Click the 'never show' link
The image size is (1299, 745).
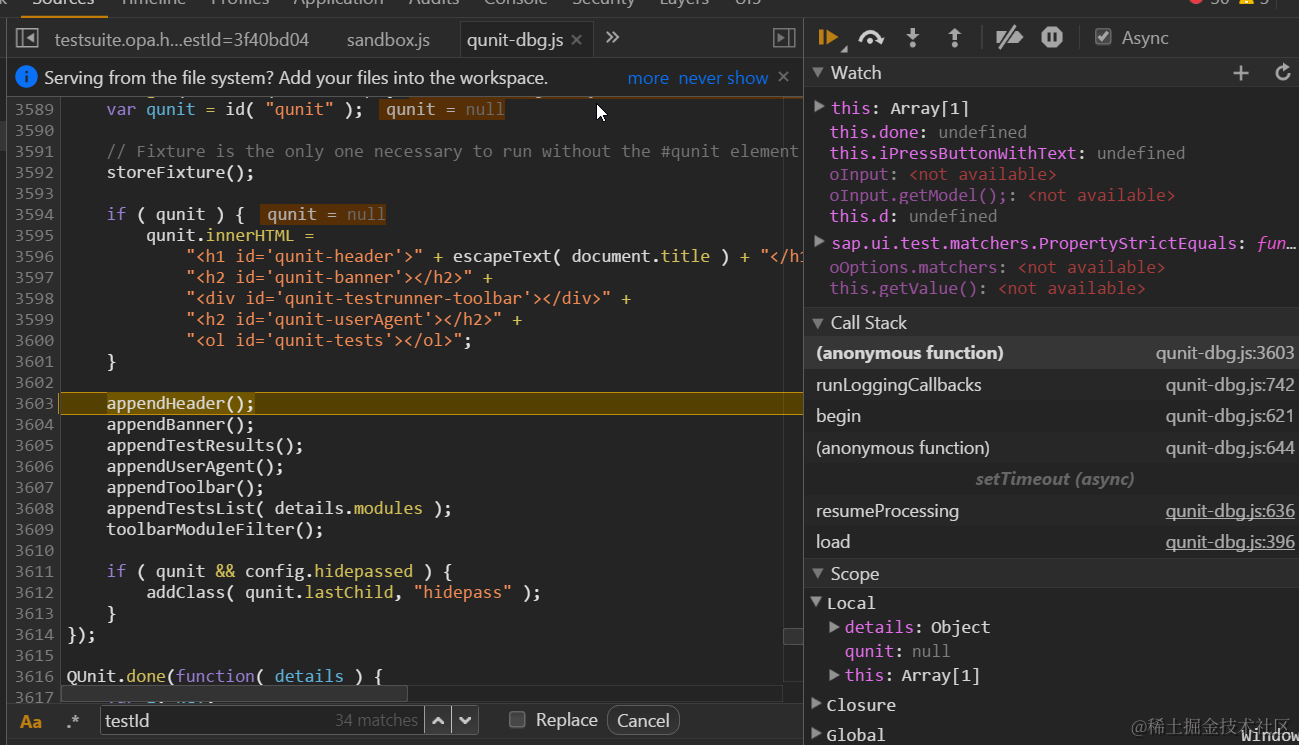(x=723, y=78)
